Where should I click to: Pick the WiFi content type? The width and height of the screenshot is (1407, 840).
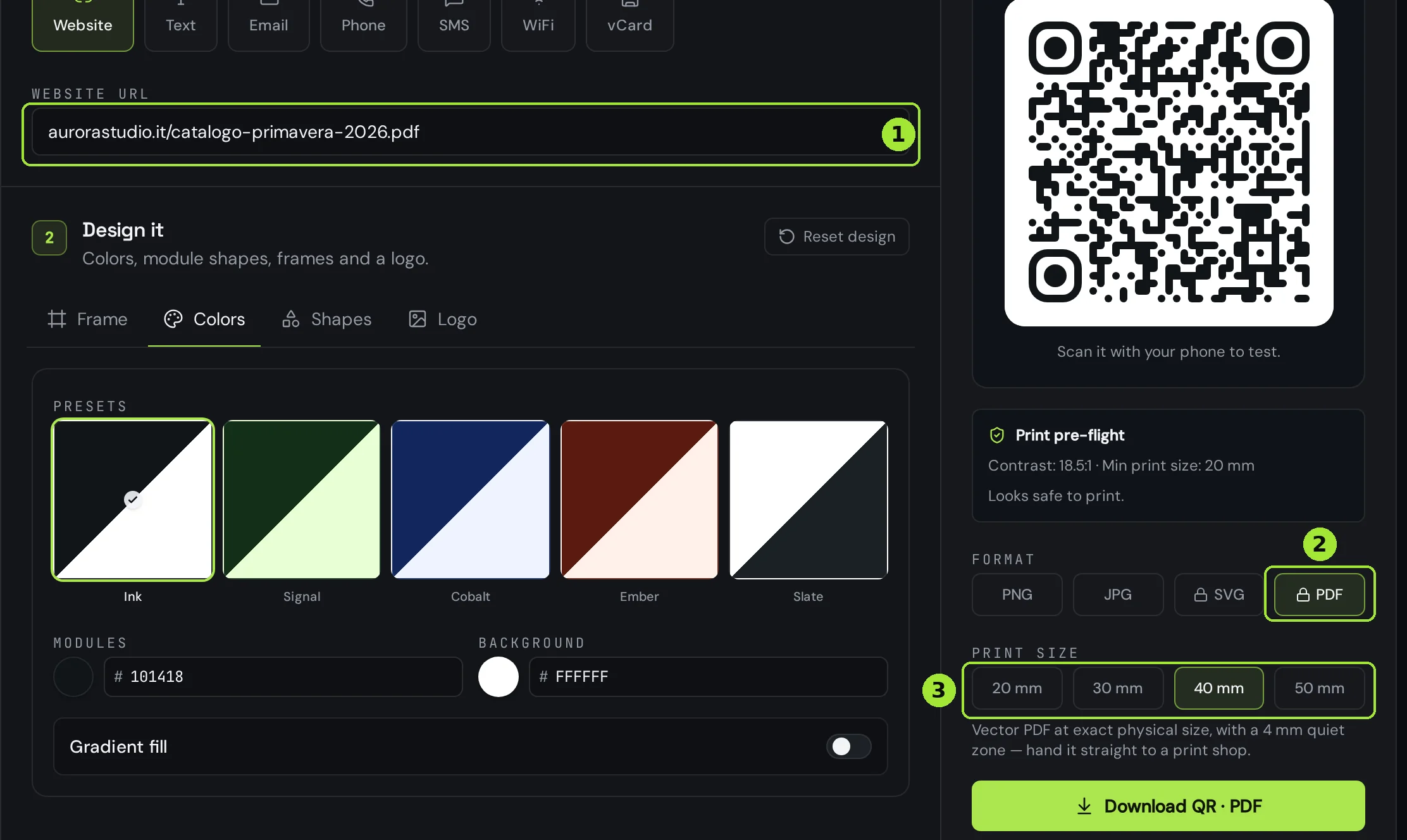click(x=538, y=25)
